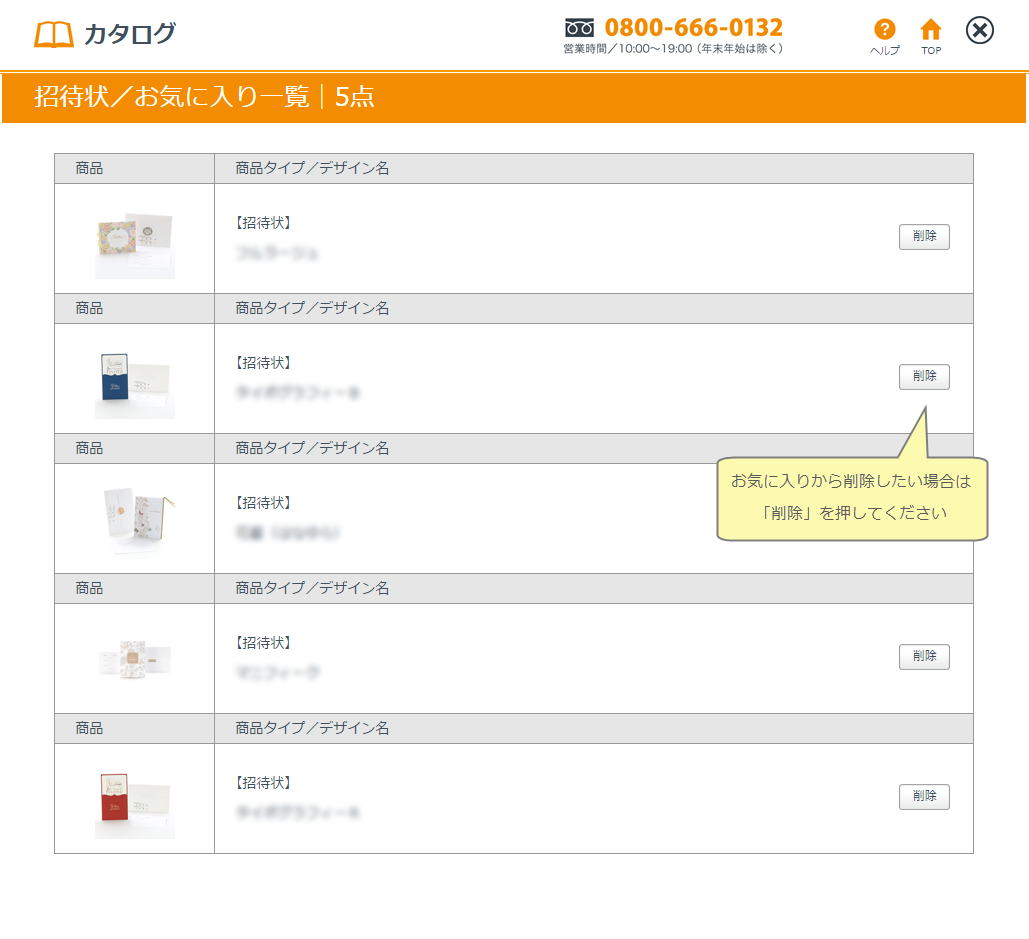Select the navy blue invitation thumbnail
Image resolution: width=1029 pixels, height=939 pixels.
135,384
